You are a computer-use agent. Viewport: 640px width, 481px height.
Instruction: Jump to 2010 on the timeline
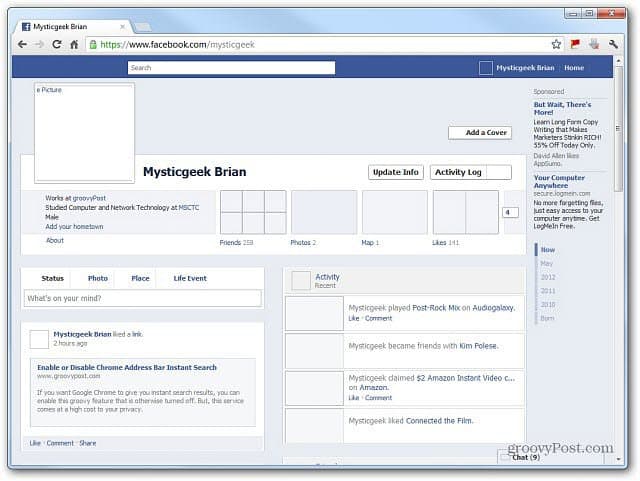(548, 305)
